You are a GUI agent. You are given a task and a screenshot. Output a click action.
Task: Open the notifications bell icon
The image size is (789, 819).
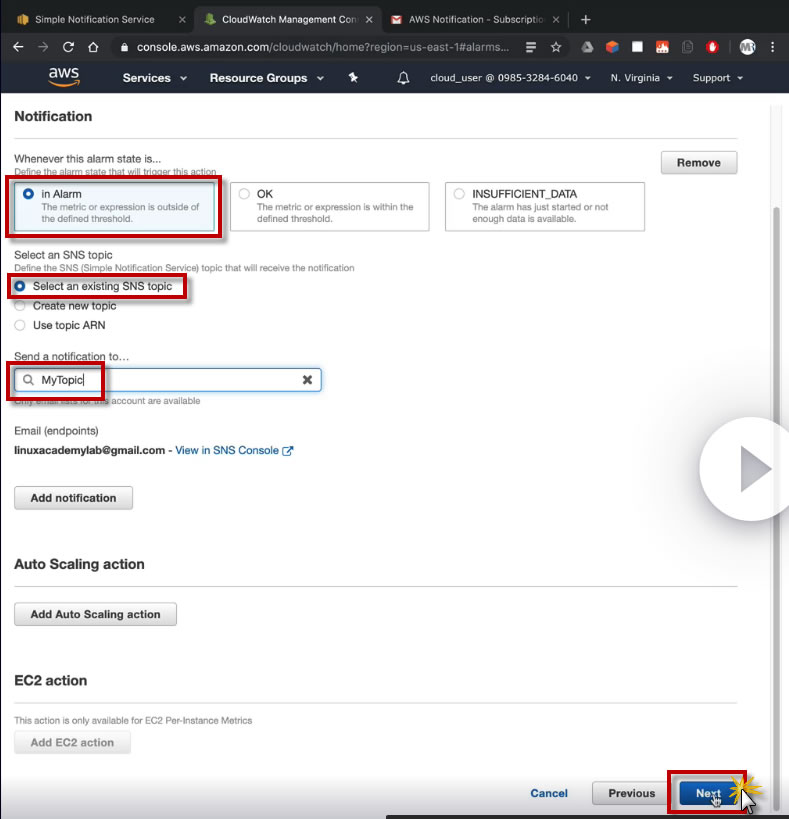(403, 78)
